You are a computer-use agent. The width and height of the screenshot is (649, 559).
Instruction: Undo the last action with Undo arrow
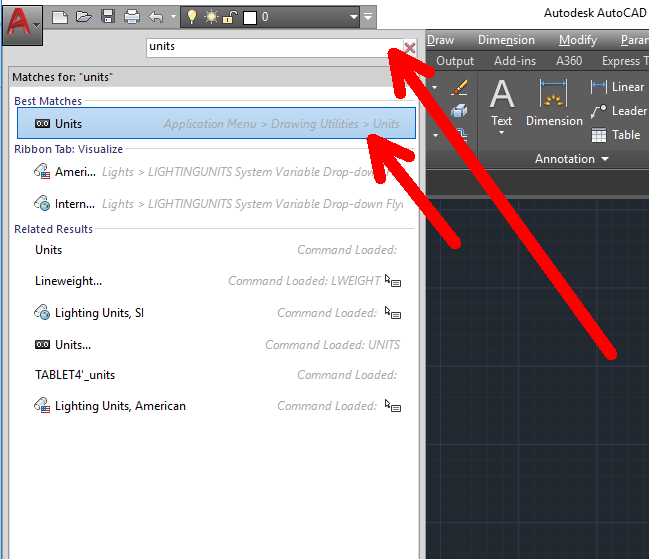[156, 17]
